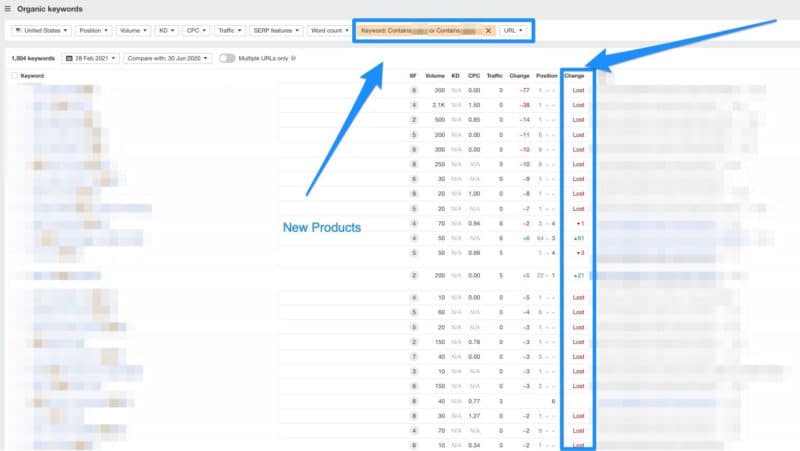Select the 0.85 CPC cell
This screenshot has height=451, width=800.
[x=474, y=120]
